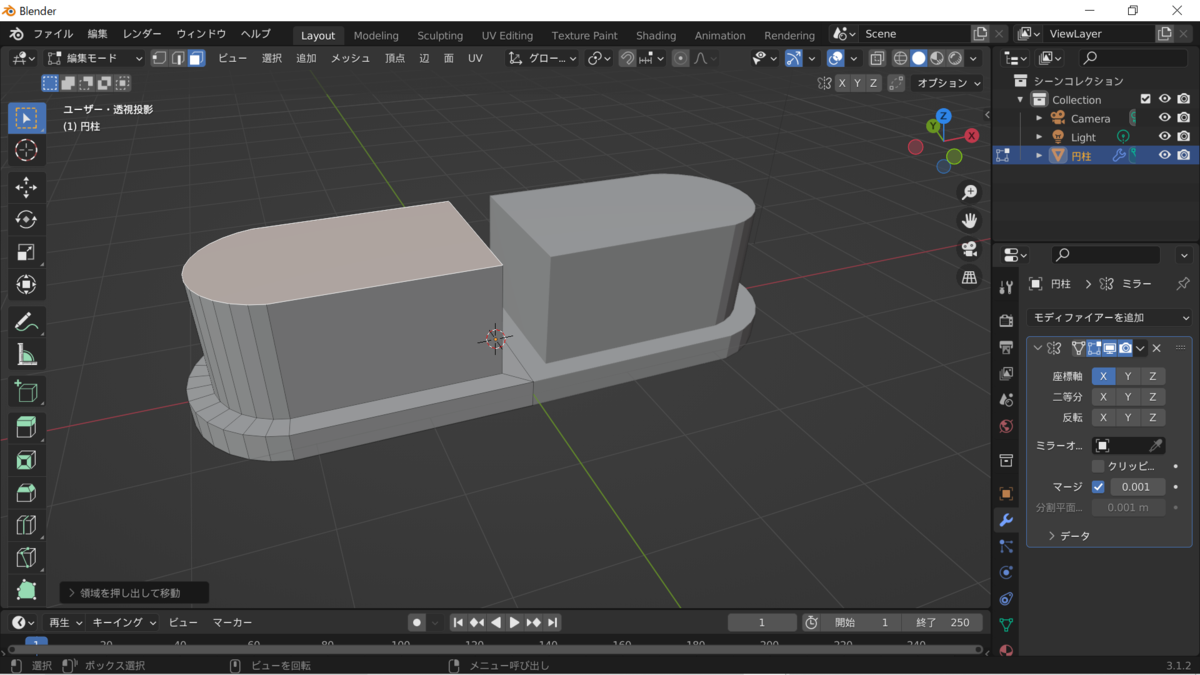This screenshot has width=1200, height=675.
Task: Open the メッシュ menu in viewport header
Action: (350, 58)
